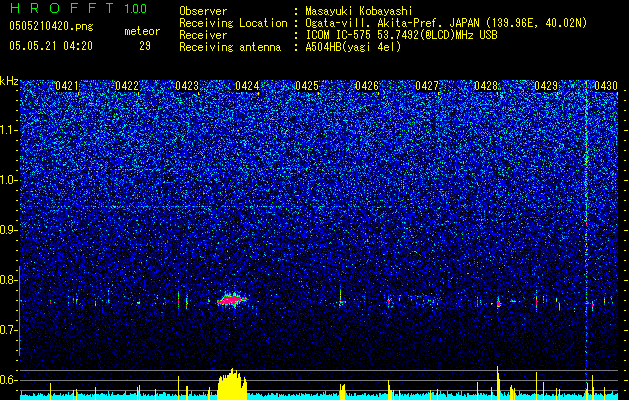Click the 0.6 kHz frequency axis label

tap(9, 380)
